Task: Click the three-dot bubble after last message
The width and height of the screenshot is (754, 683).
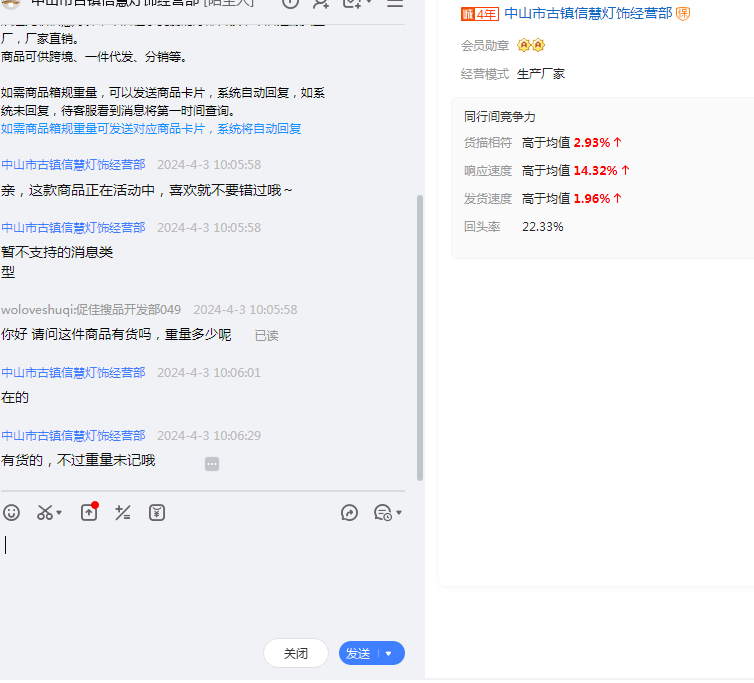Action: pyautogui.click(x=212, y=464)
